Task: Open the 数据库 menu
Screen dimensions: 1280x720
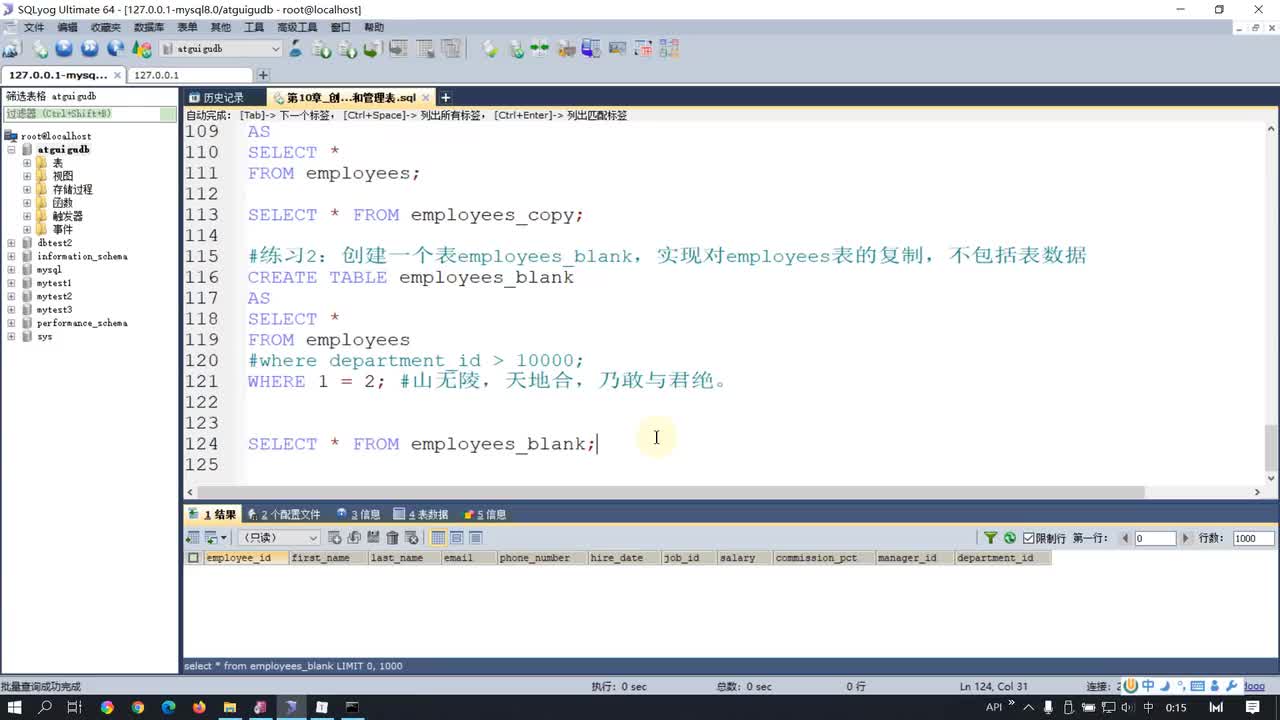Action: click(149, 27)
